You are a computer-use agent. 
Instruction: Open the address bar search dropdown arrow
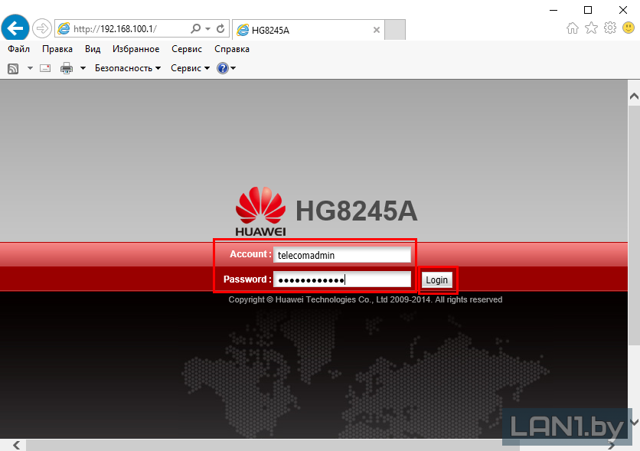(208, 29)
